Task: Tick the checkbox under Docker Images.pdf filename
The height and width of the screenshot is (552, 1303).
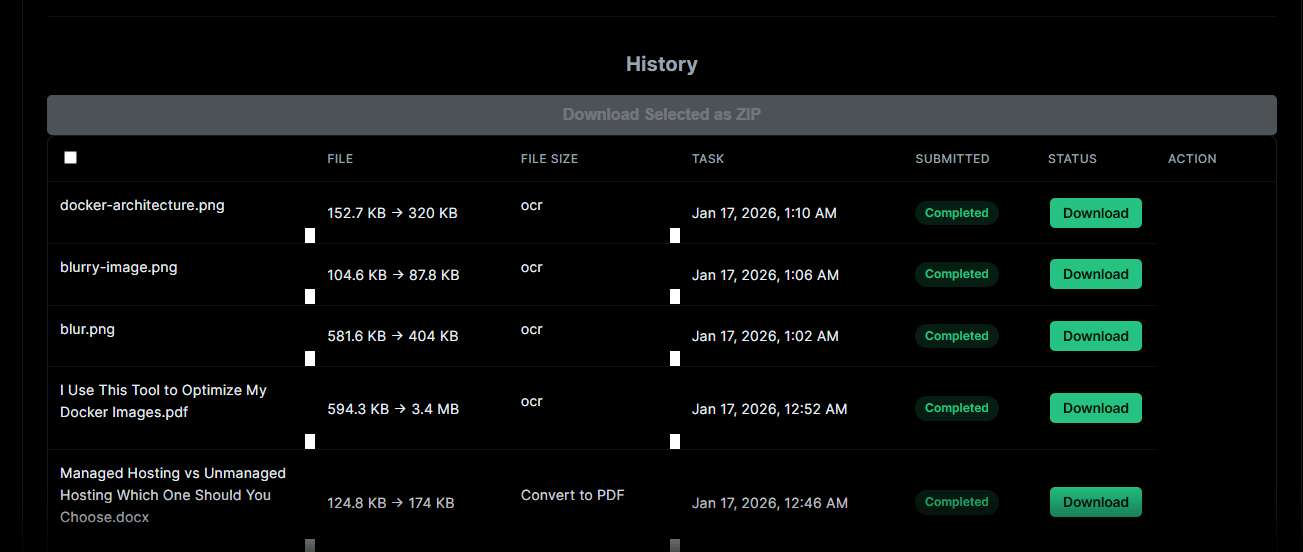Action: coord(310,441)
